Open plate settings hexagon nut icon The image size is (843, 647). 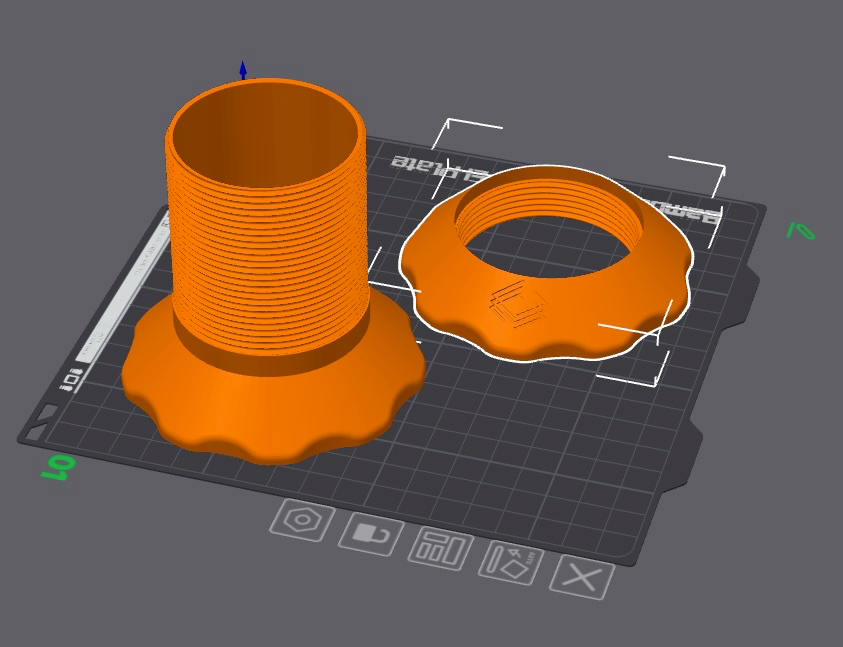tap(302, 520)
